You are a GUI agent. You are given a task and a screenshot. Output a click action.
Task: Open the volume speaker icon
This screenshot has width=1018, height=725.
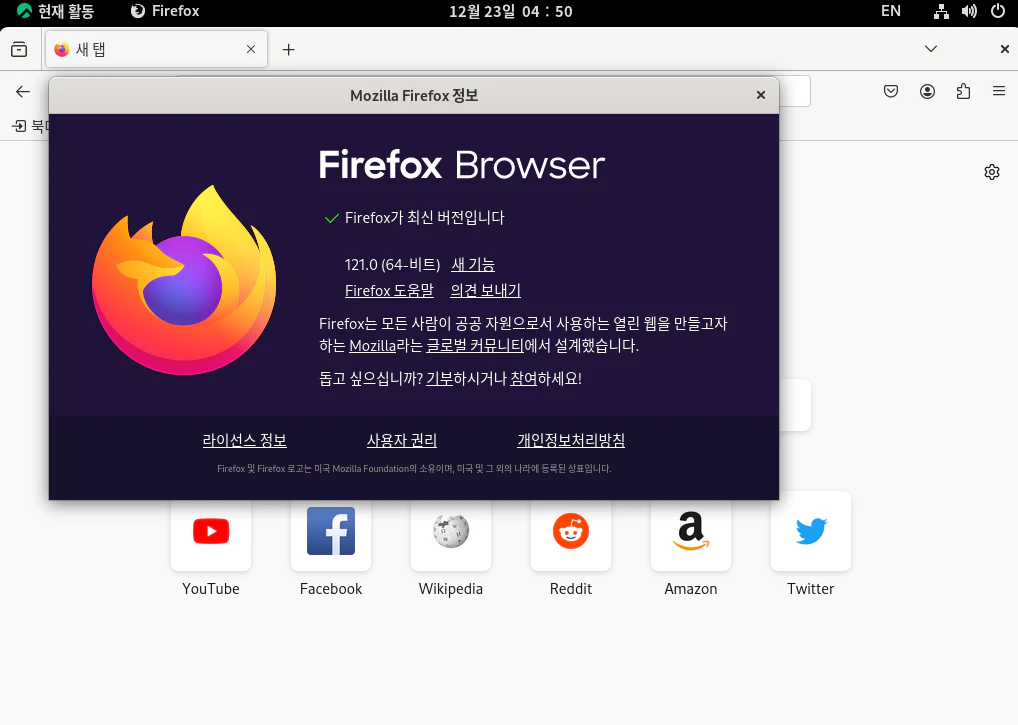tap(969, 11)
